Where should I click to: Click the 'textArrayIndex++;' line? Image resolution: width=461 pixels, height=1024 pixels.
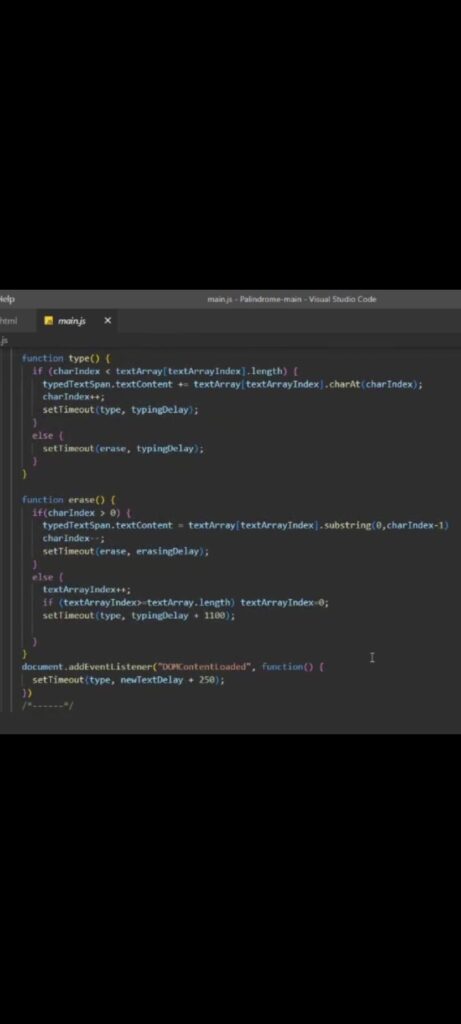pos(86,589)
